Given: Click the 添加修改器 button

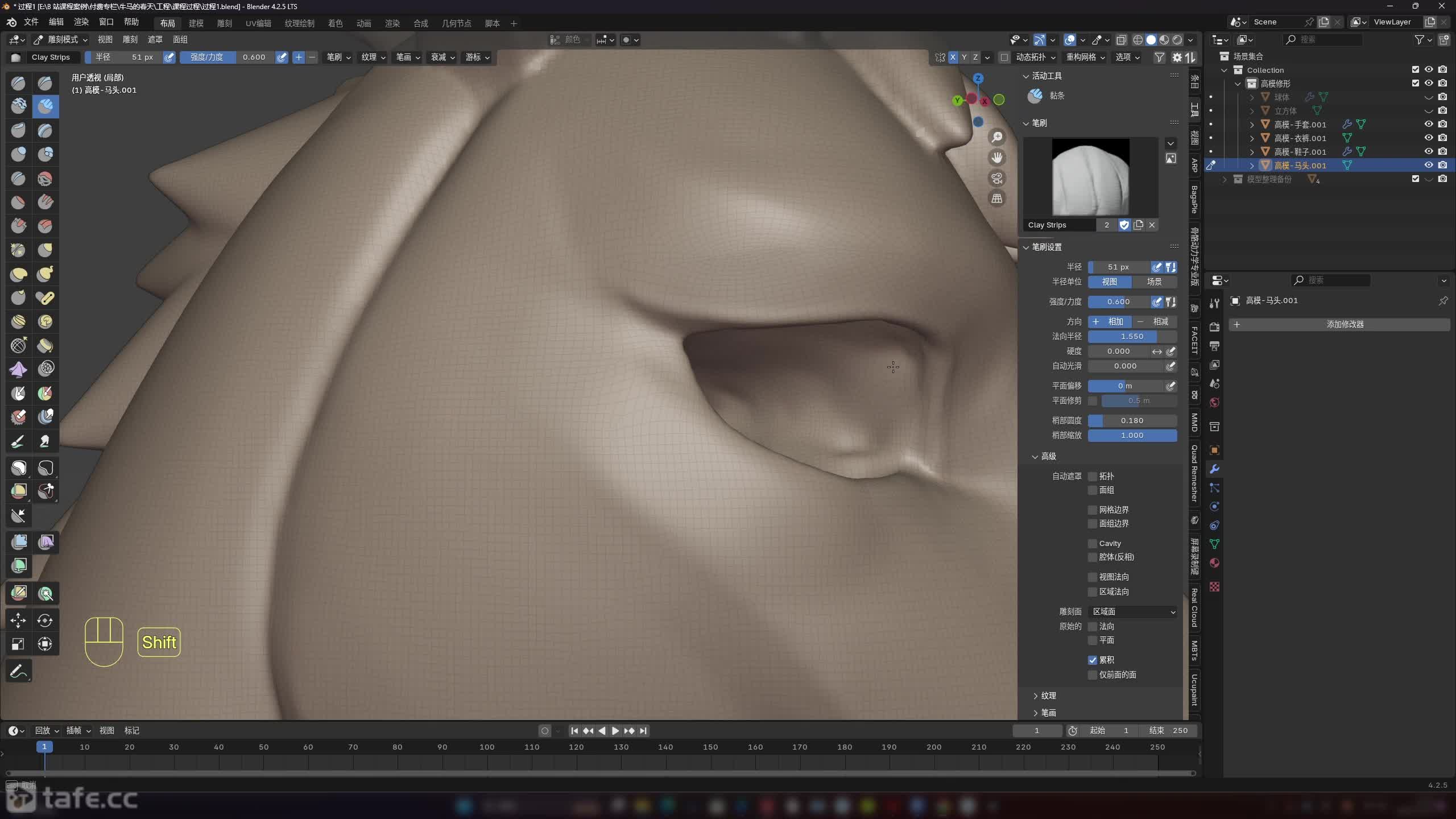Looking at the screenshot, I should point(1345,324).
